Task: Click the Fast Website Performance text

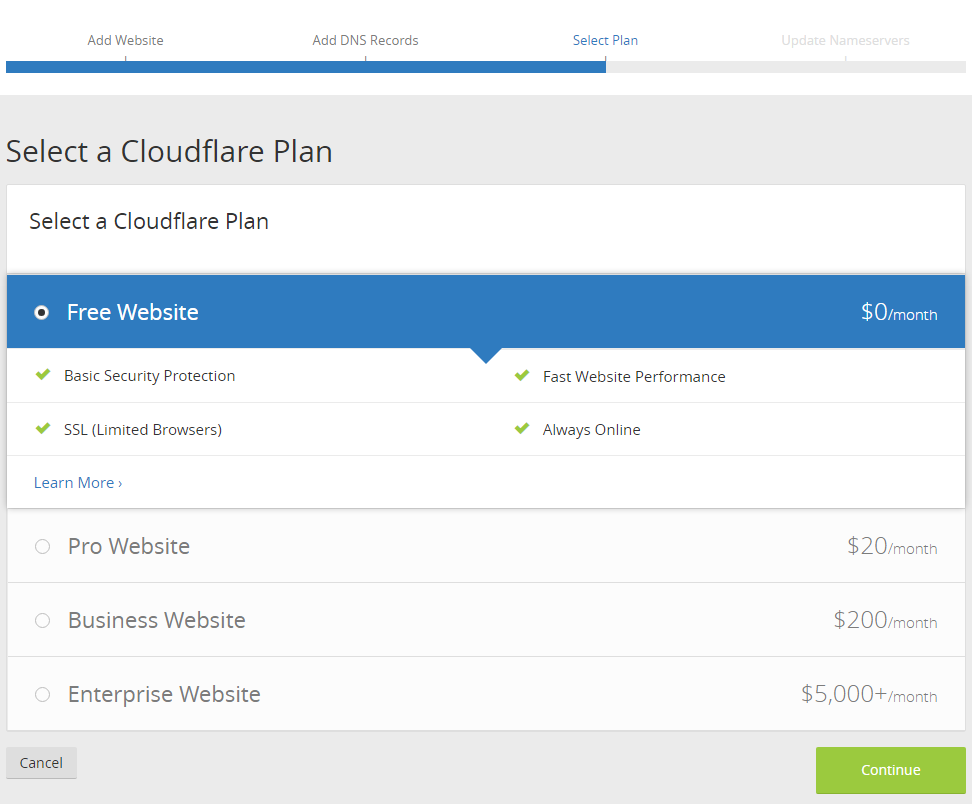Action: click(634, 377)
